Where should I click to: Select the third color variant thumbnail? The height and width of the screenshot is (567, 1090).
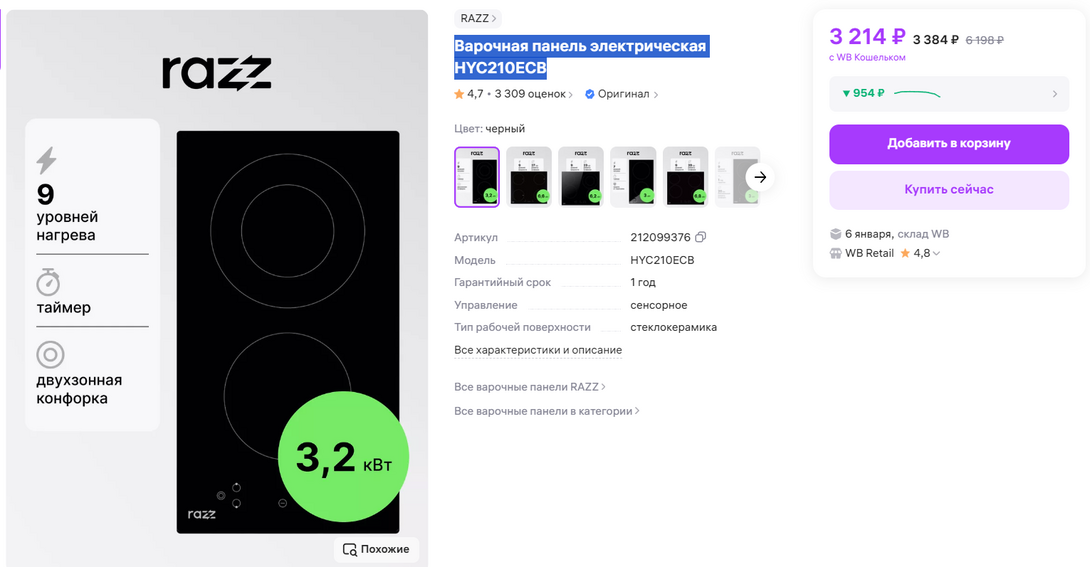(581, 177)
